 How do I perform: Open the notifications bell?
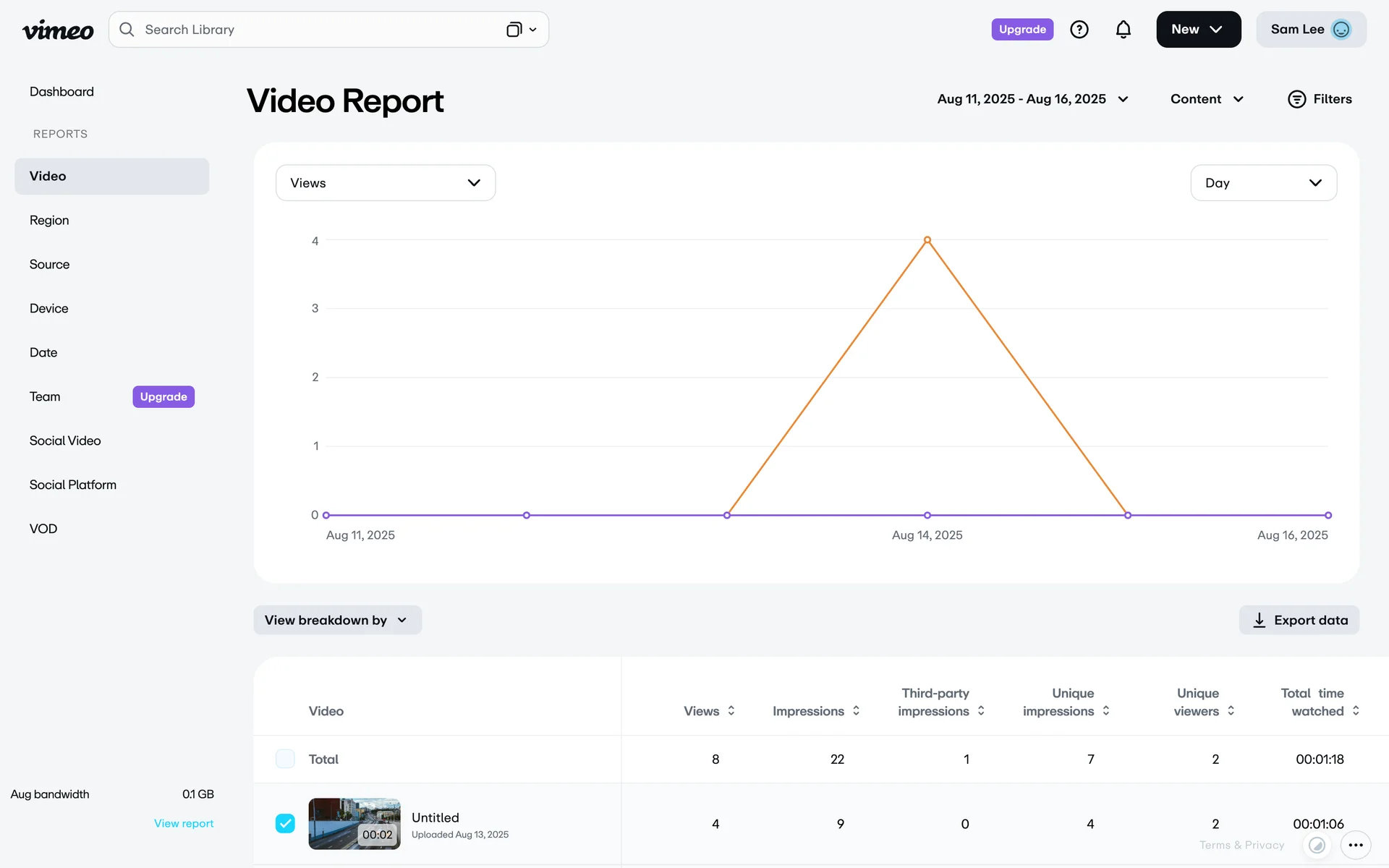pos(1123,30)
